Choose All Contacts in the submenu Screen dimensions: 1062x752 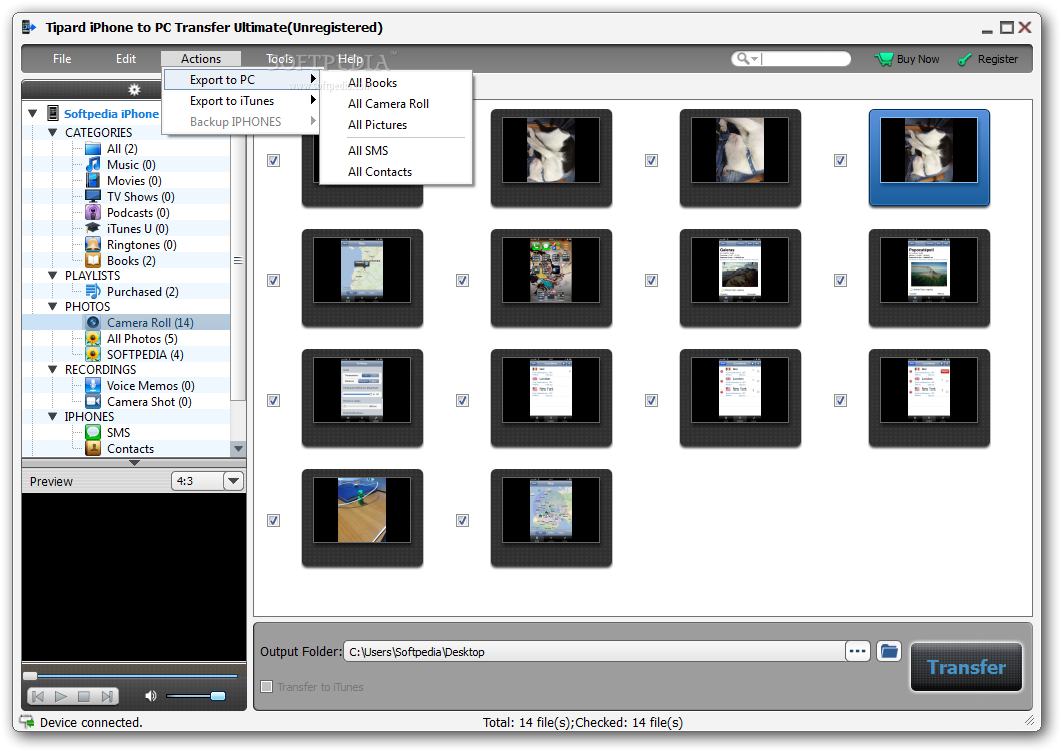380,172
